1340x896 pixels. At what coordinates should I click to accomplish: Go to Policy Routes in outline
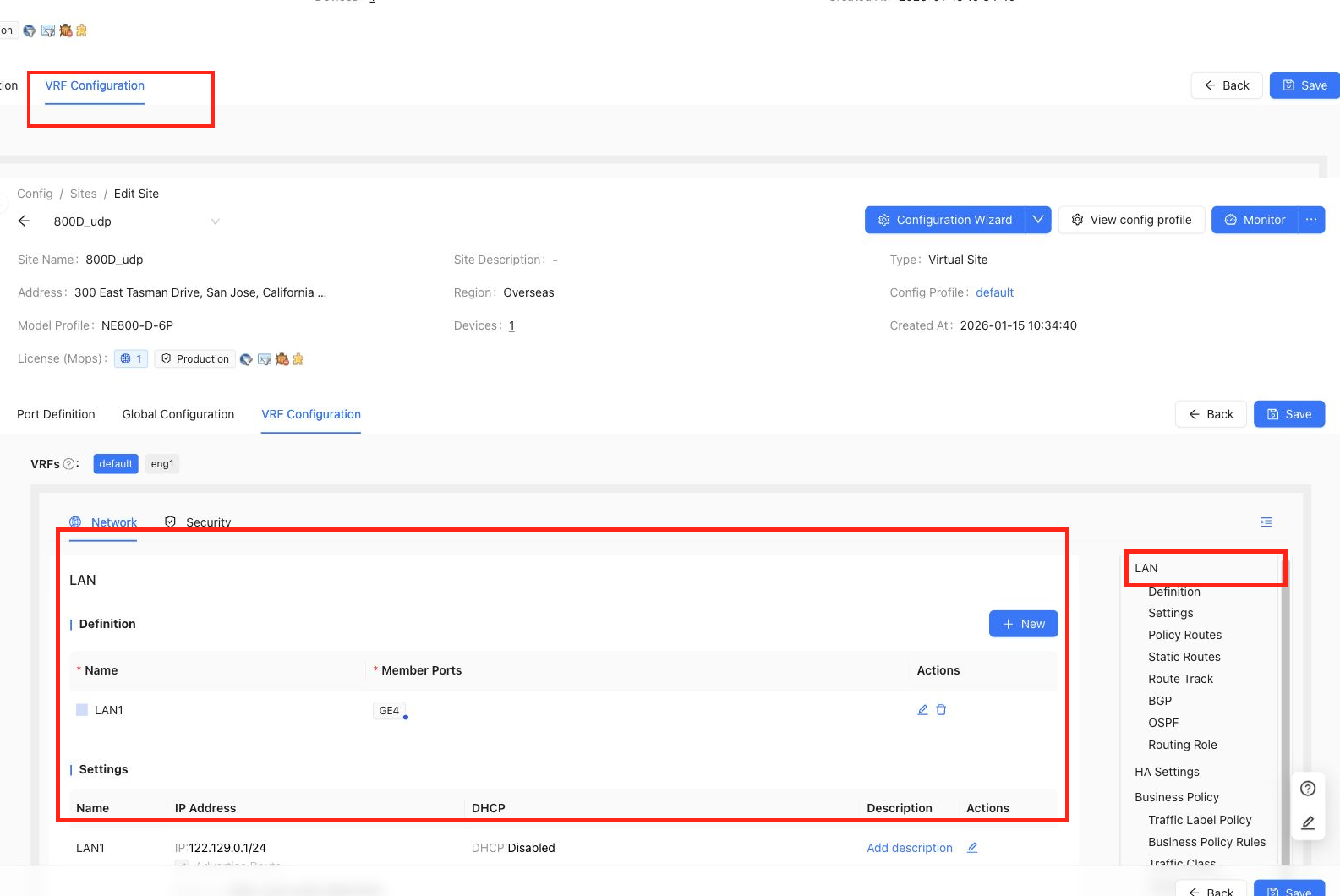point(1184,635)
